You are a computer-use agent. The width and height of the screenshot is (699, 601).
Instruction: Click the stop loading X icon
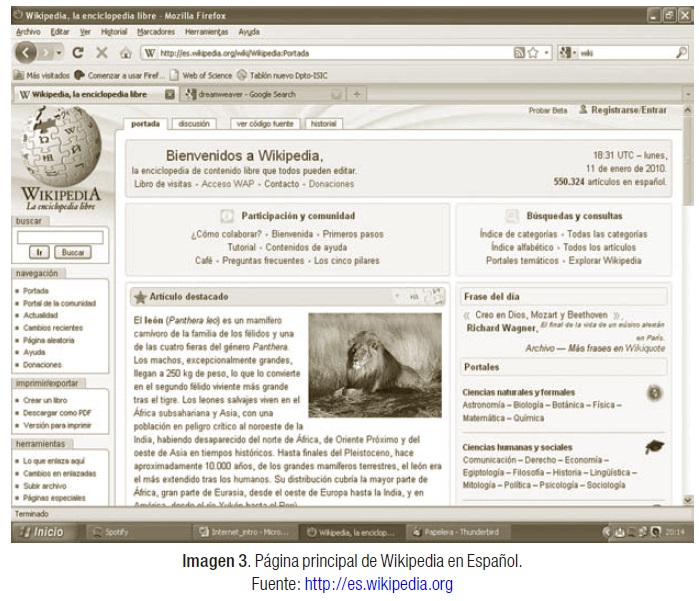coord(102,53)
